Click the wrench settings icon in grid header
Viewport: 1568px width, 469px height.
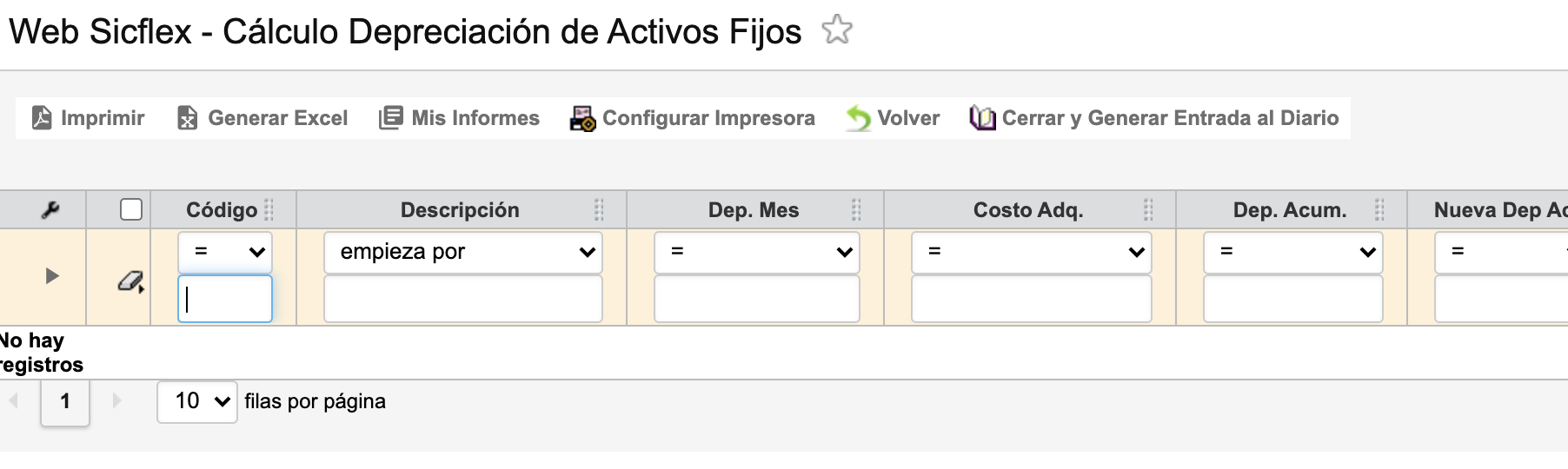pos(50,209)
